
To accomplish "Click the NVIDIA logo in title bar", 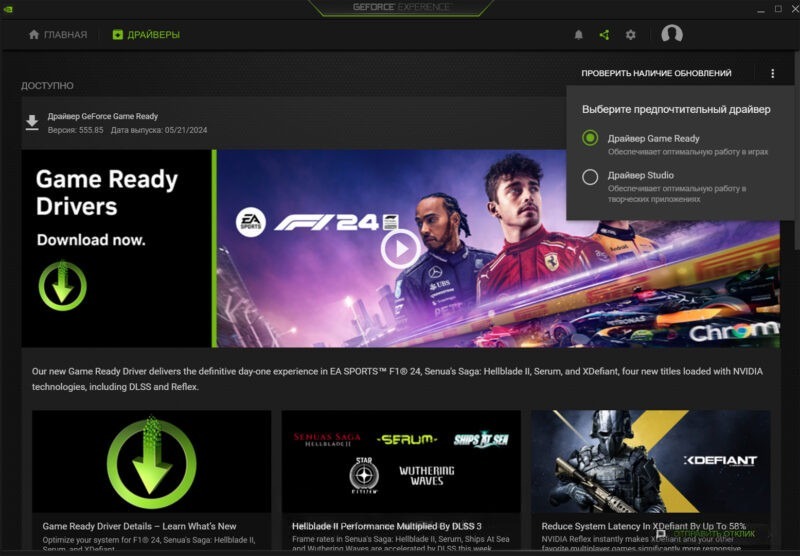I will [x=10, y=8].
